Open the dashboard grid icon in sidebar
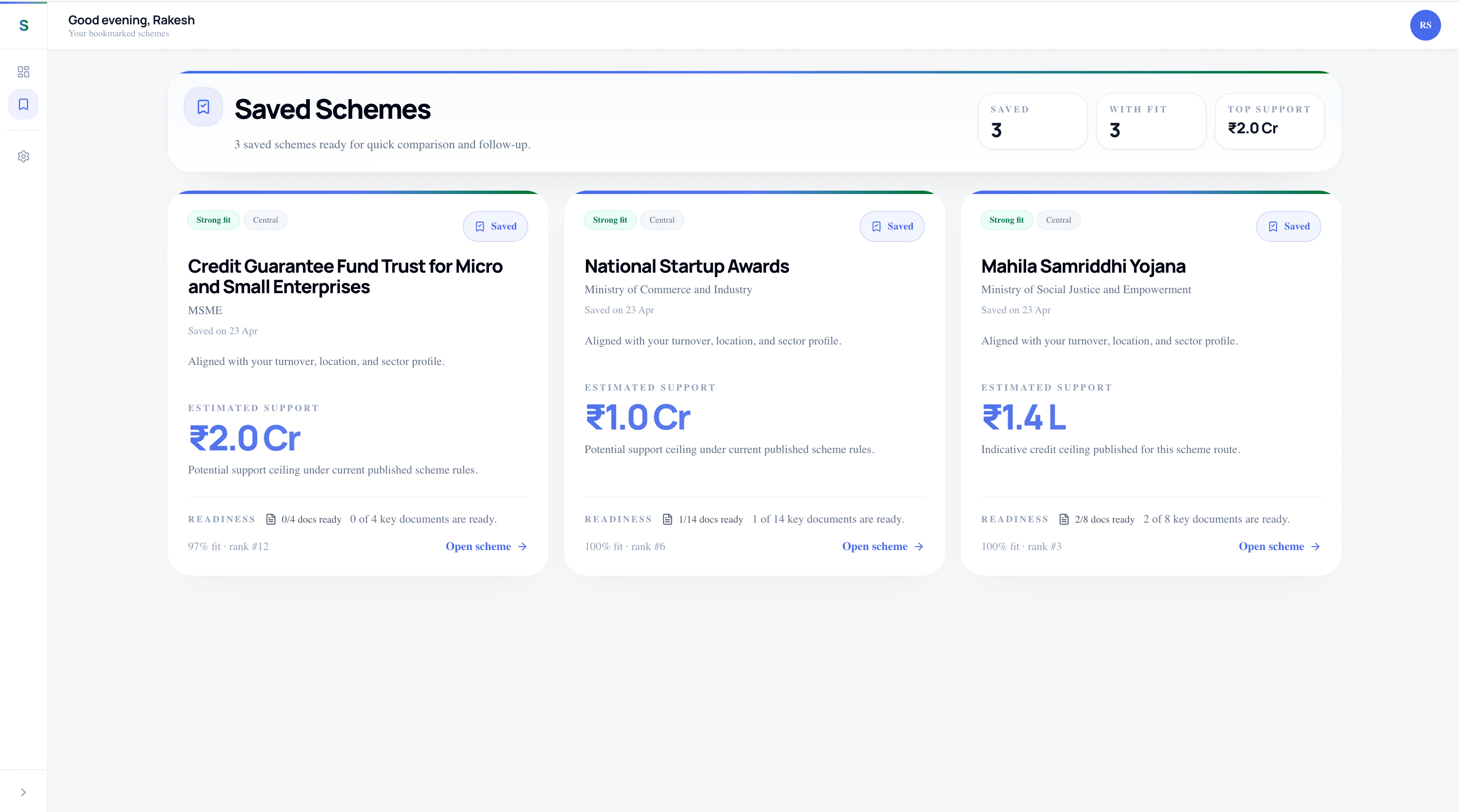 click(23, 72)
